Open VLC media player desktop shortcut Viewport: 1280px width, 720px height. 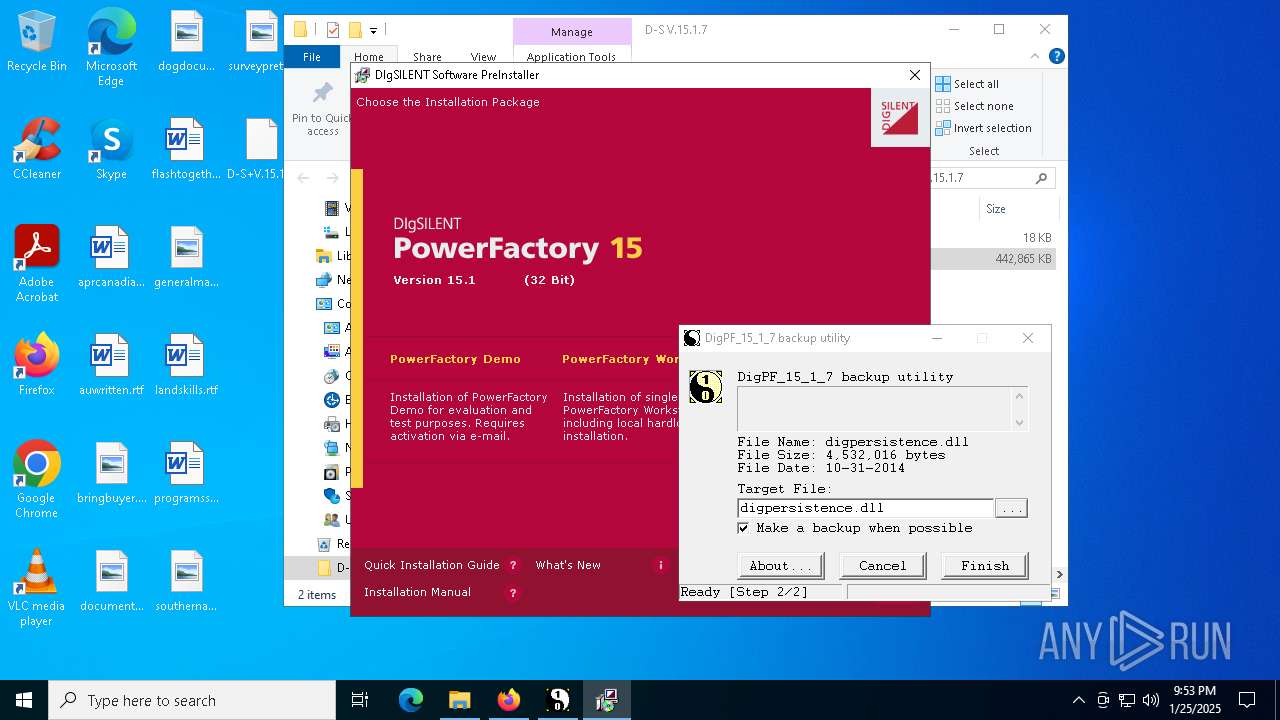(37, 587)
